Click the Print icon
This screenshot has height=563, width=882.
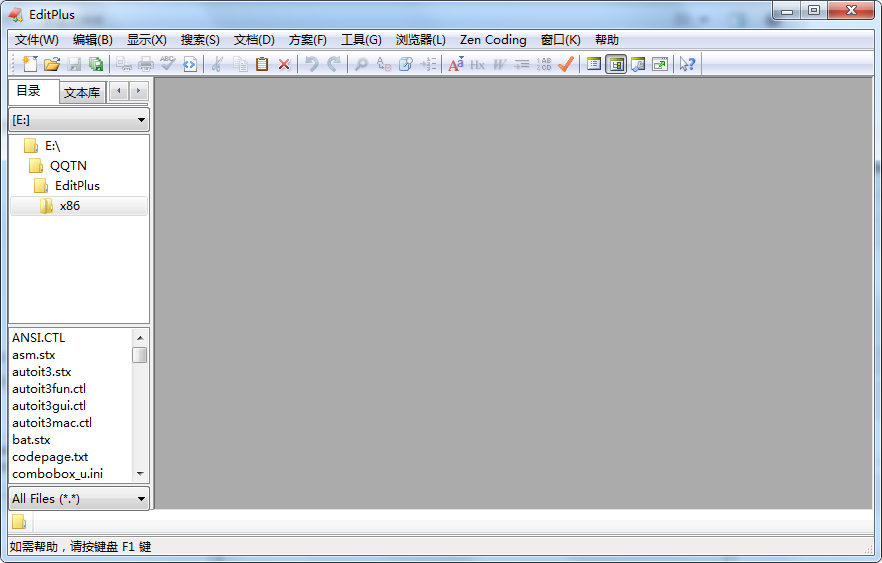point(146,64)
